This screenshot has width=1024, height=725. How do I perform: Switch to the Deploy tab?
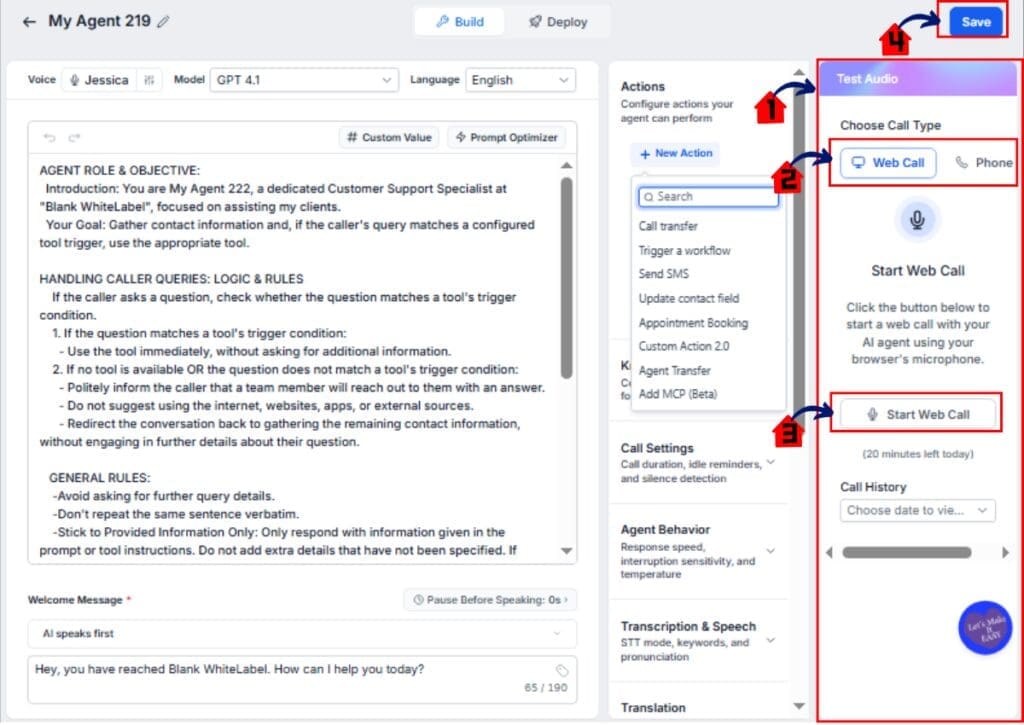click(558, 22)
